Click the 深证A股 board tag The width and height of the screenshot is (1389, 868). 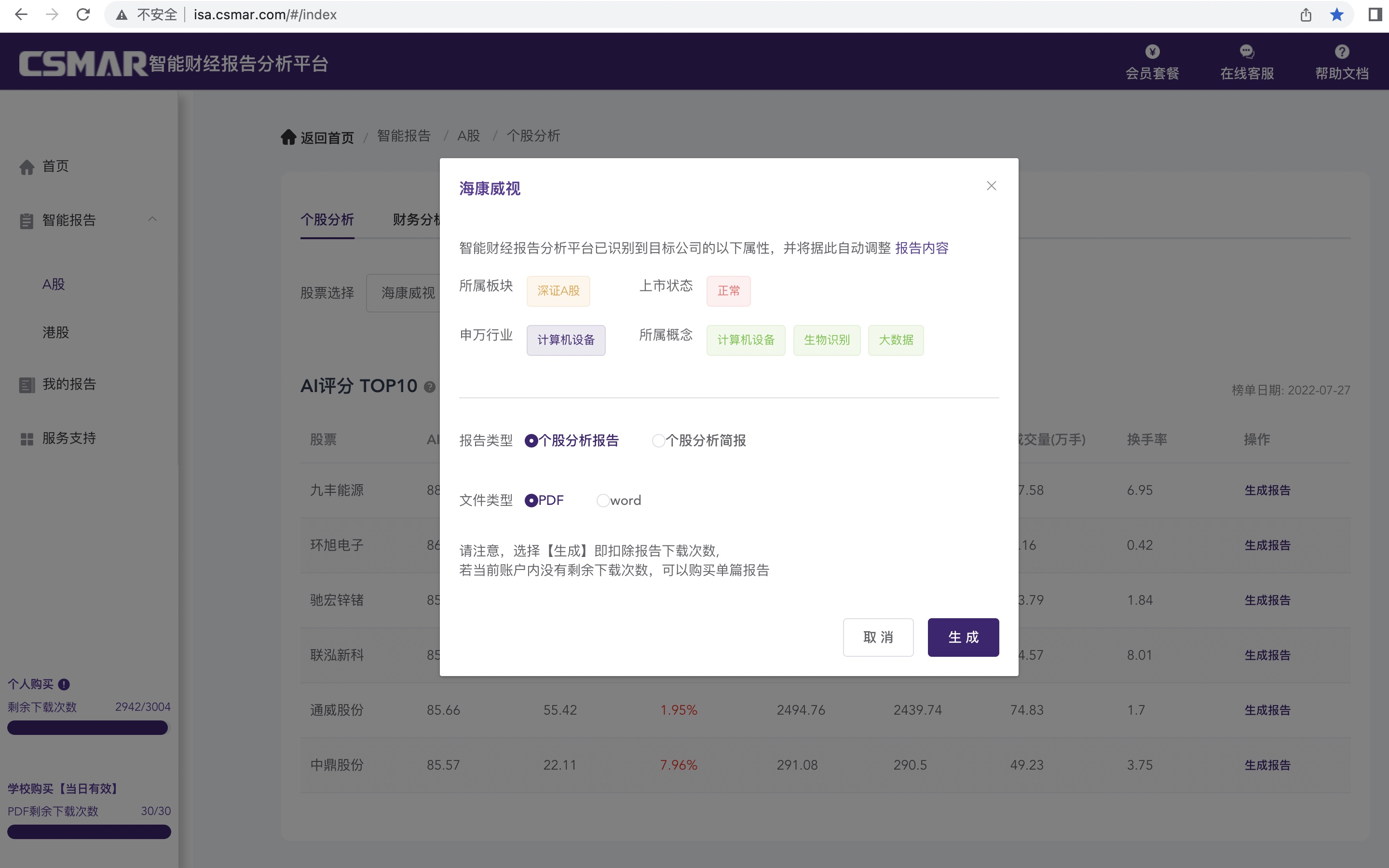click(x=558, y=291)
